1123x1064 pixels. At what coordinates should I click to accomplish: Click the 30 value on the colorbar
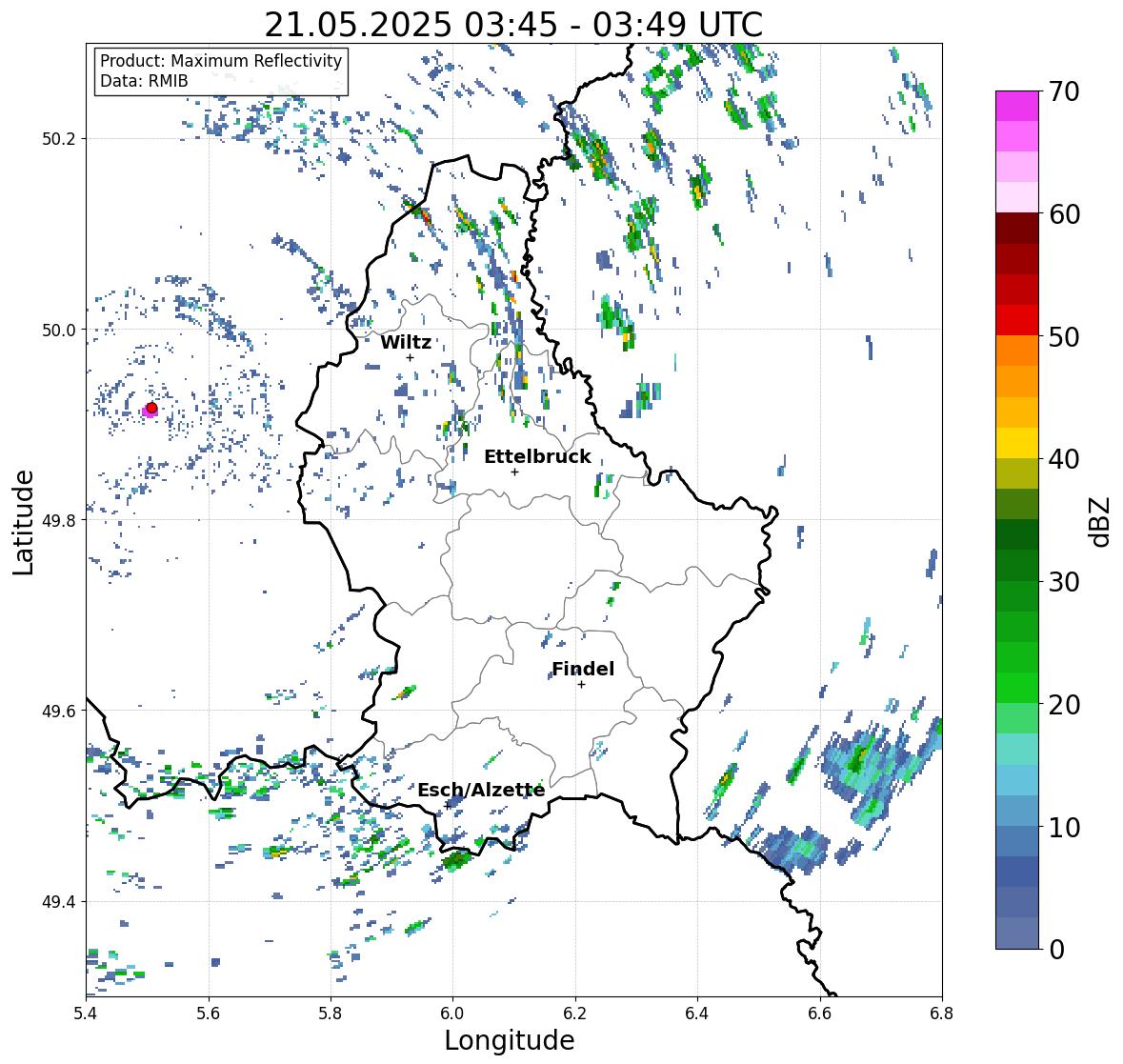click(x=1064, y=582)
